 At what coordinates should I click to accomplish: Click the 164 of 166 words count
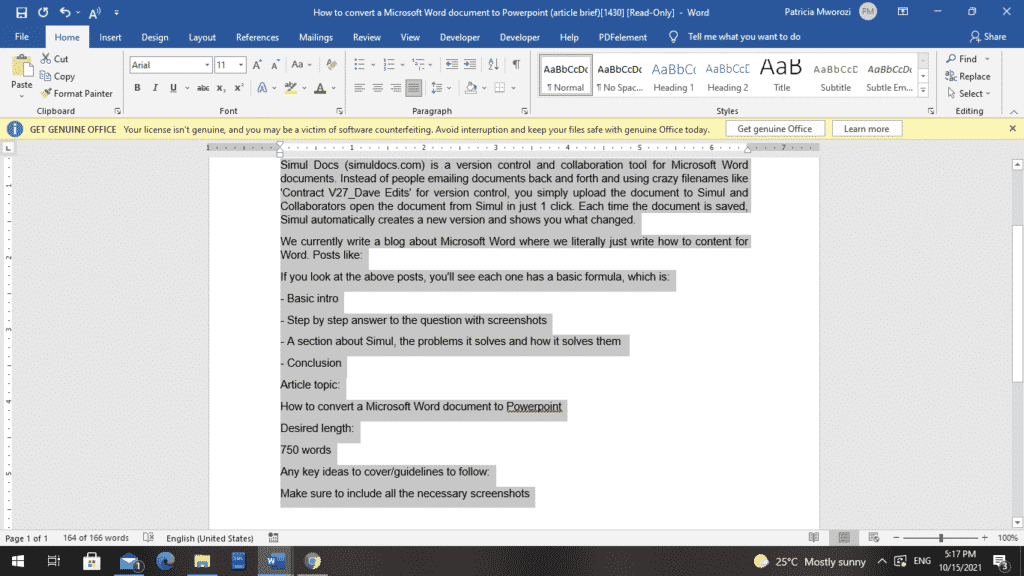[96, 537]
